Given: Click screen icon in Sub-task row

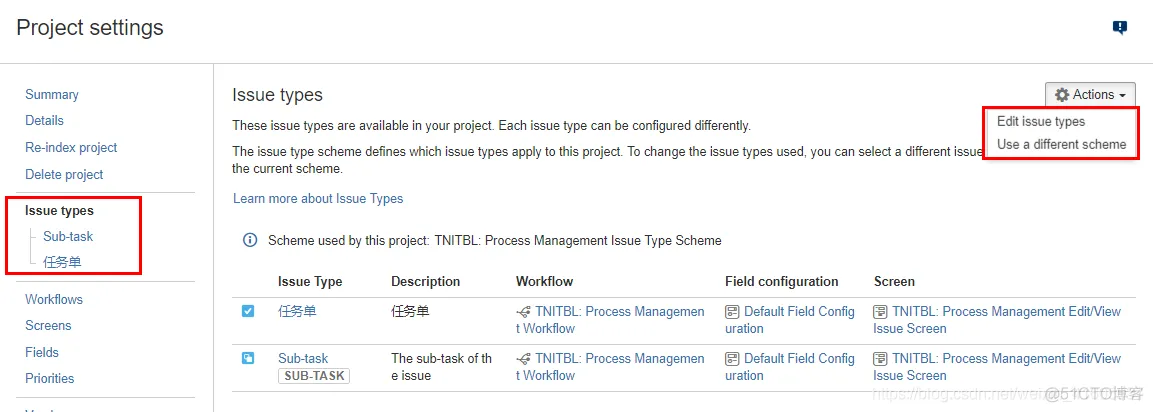Looking at the screenshot, I should [x=880, y=359].
